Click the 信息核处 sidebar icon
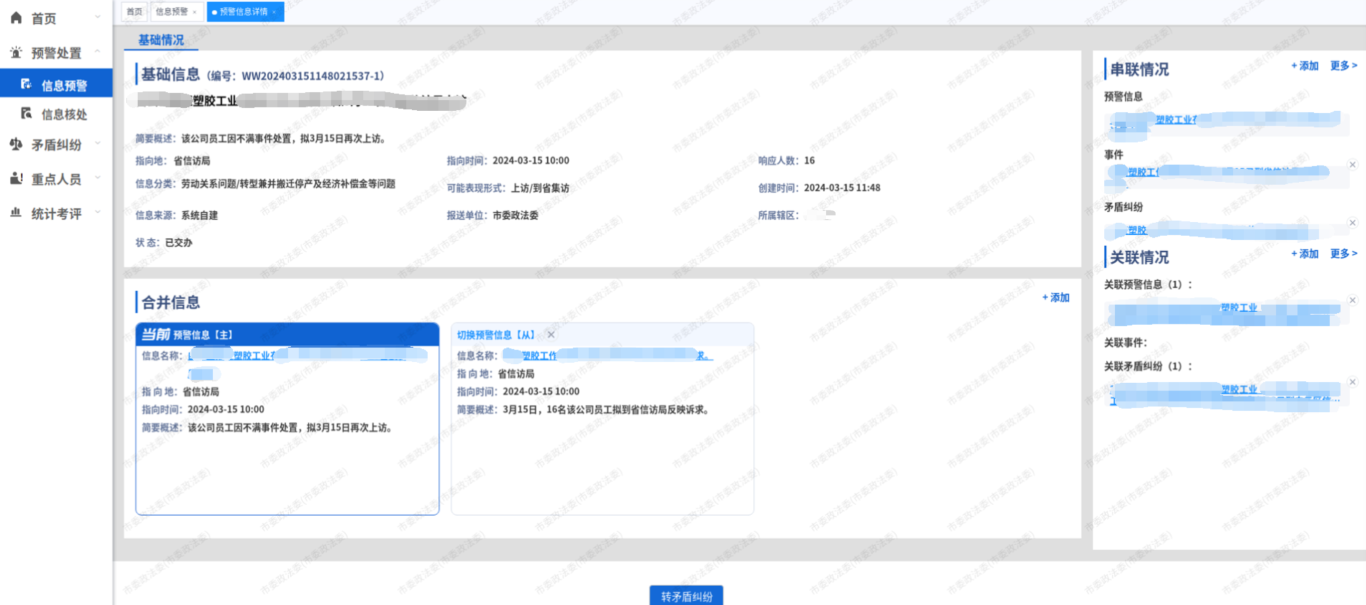The width and height of the screenshot is (1366, 605). (27, 114)
